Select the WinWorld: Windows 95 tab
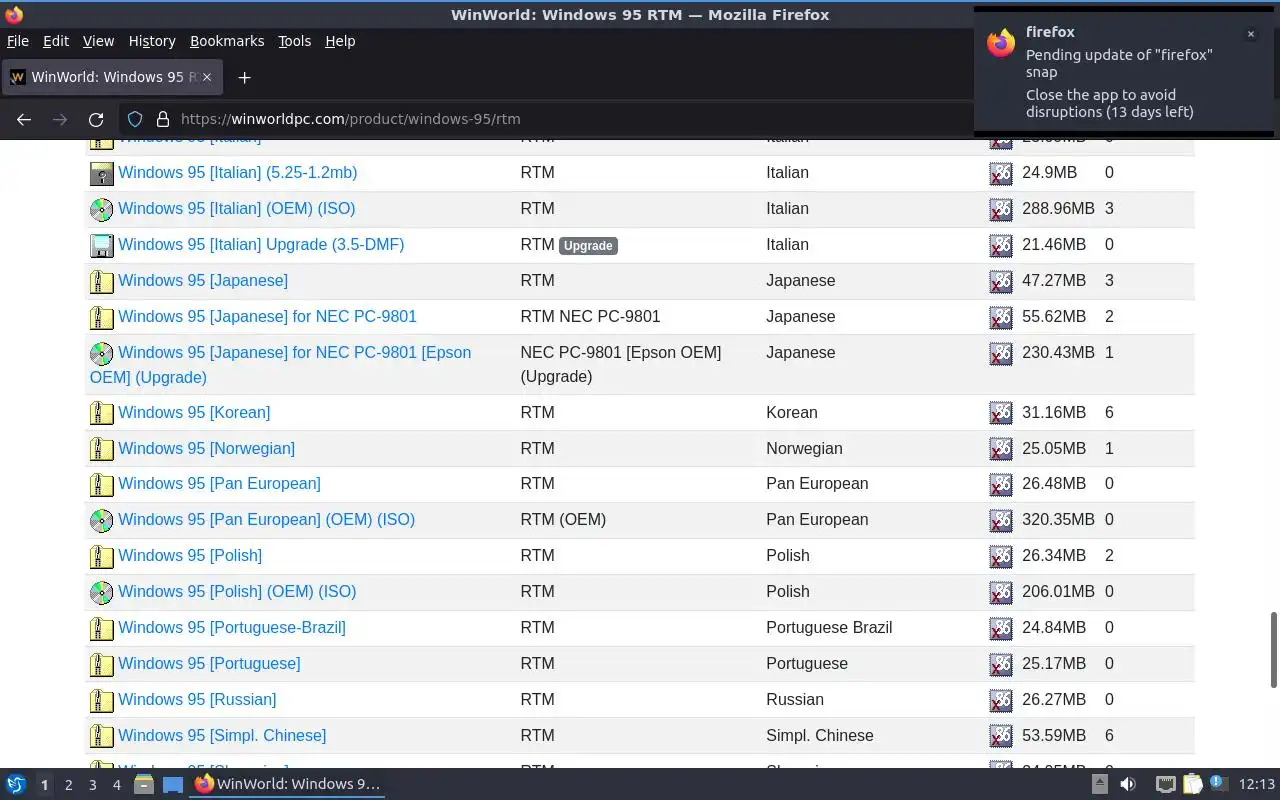 [112, 77]
